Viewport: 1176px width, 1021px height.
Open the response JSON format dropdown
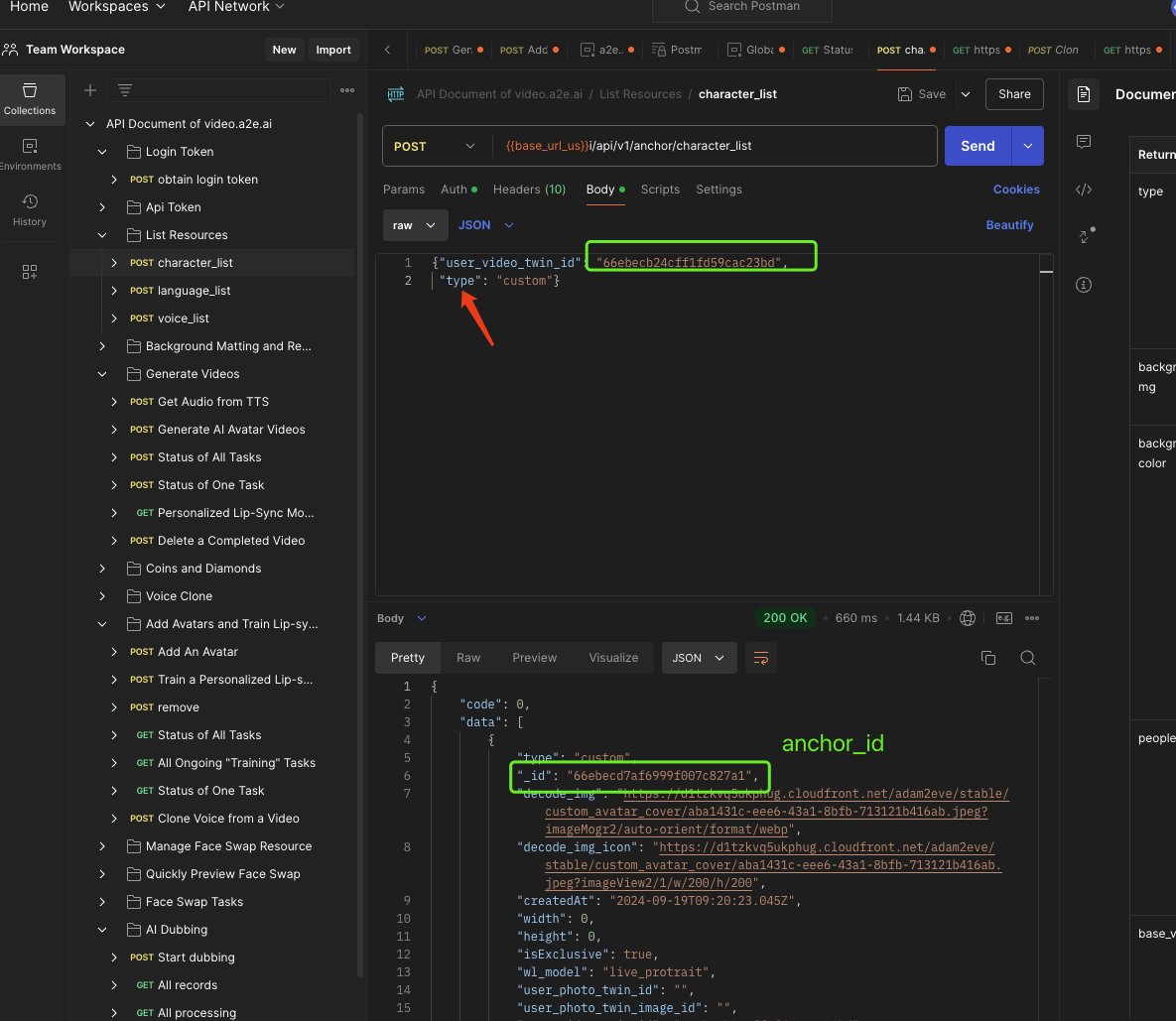[x=699, y=658]
